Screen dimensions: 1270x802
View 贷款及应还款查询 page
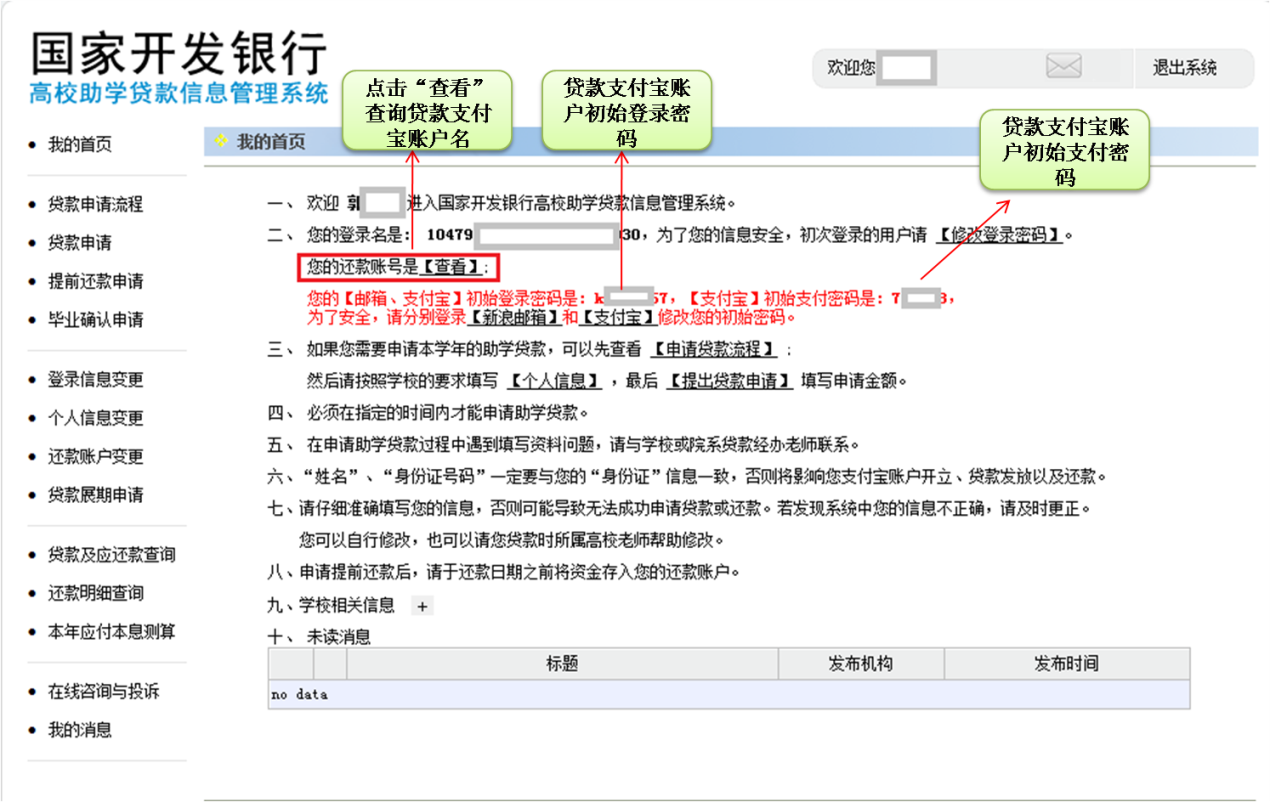pyautogui.click(x=111, y=555)
